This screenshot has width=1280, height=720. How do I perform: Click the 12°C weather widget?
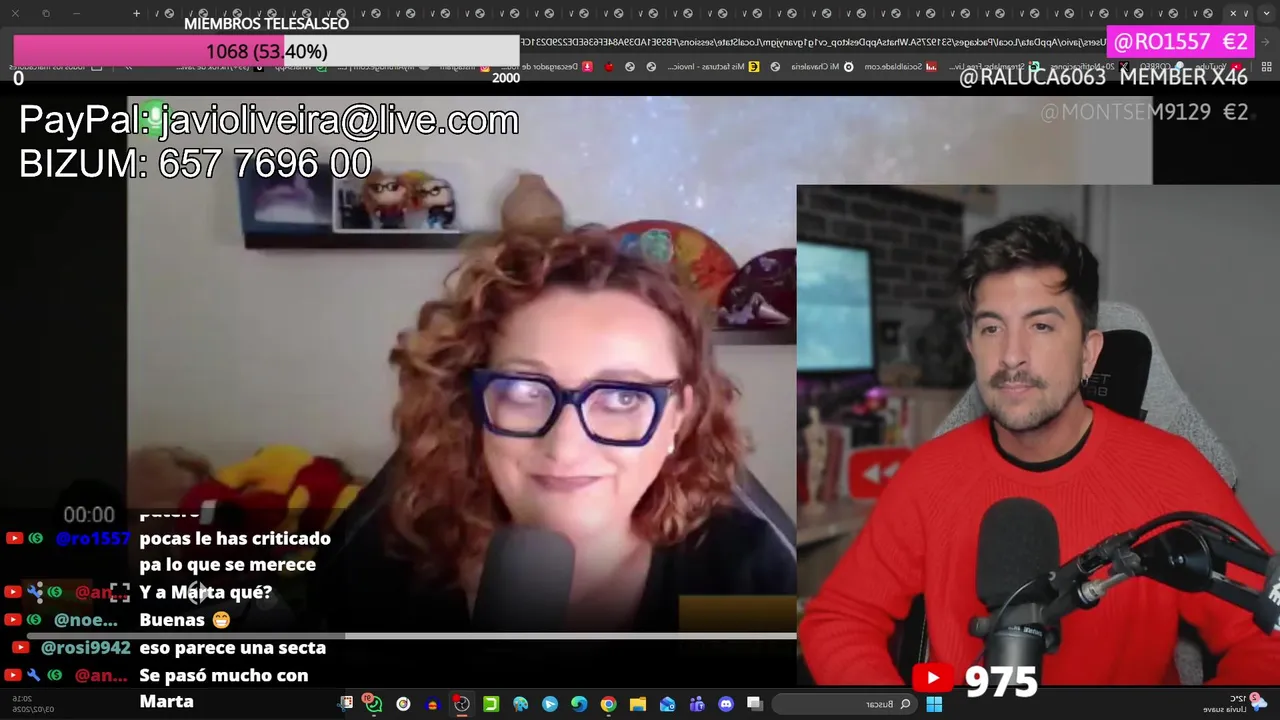click(1236, 703)
